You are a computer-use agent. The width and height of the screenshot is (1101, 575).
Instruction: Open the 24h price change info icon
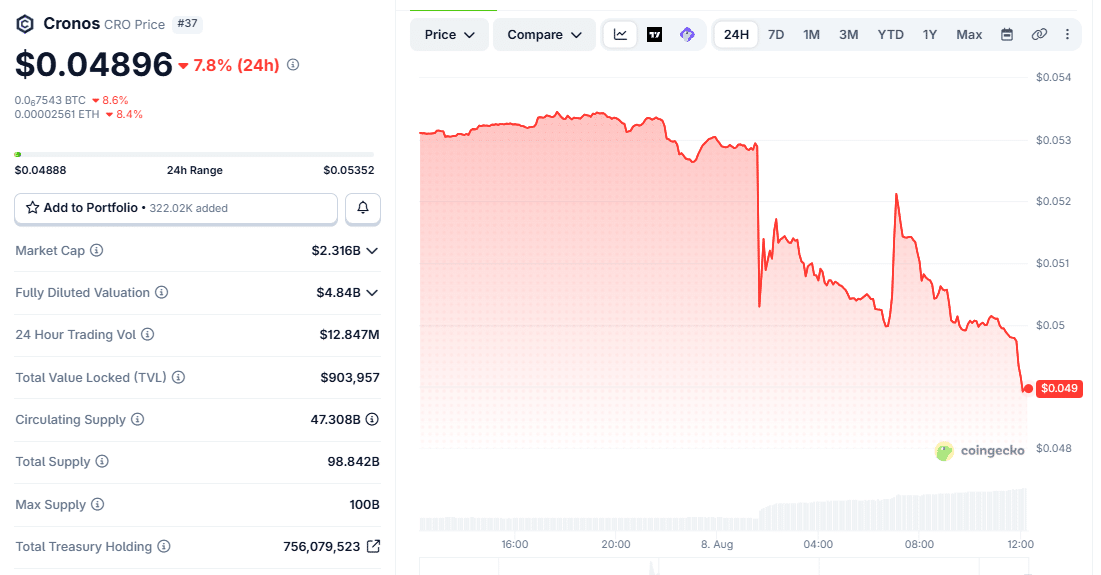tap(293, 65)
